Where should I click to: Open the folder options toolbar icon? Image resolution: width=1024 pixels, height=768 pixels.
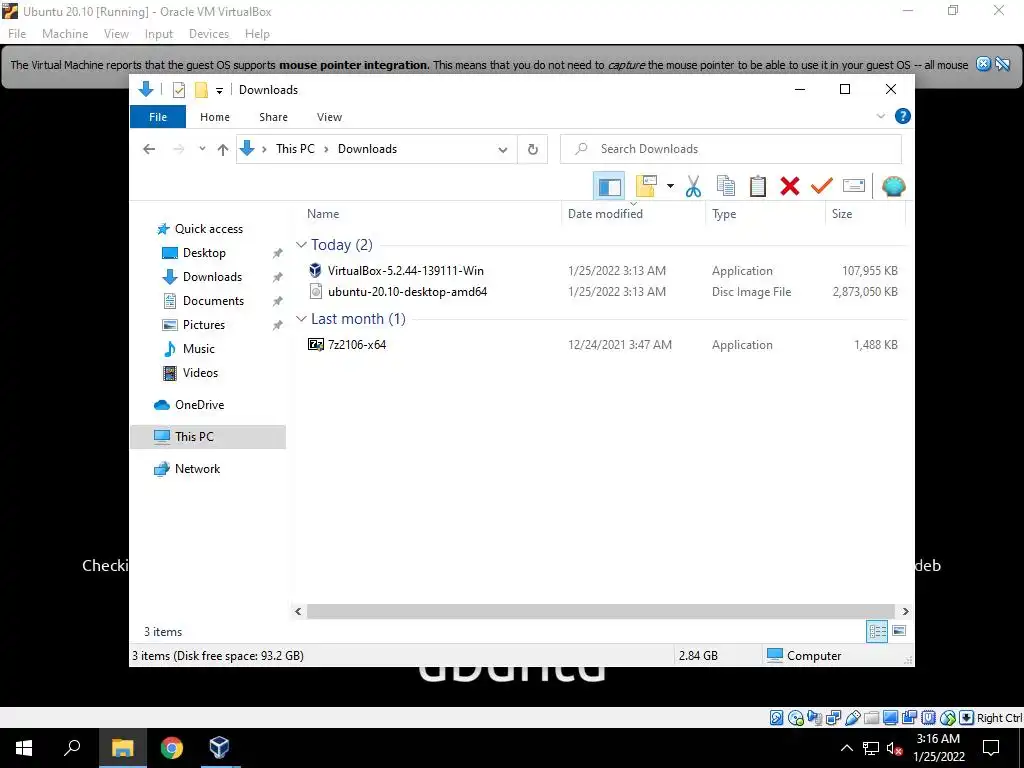(646, 186)
